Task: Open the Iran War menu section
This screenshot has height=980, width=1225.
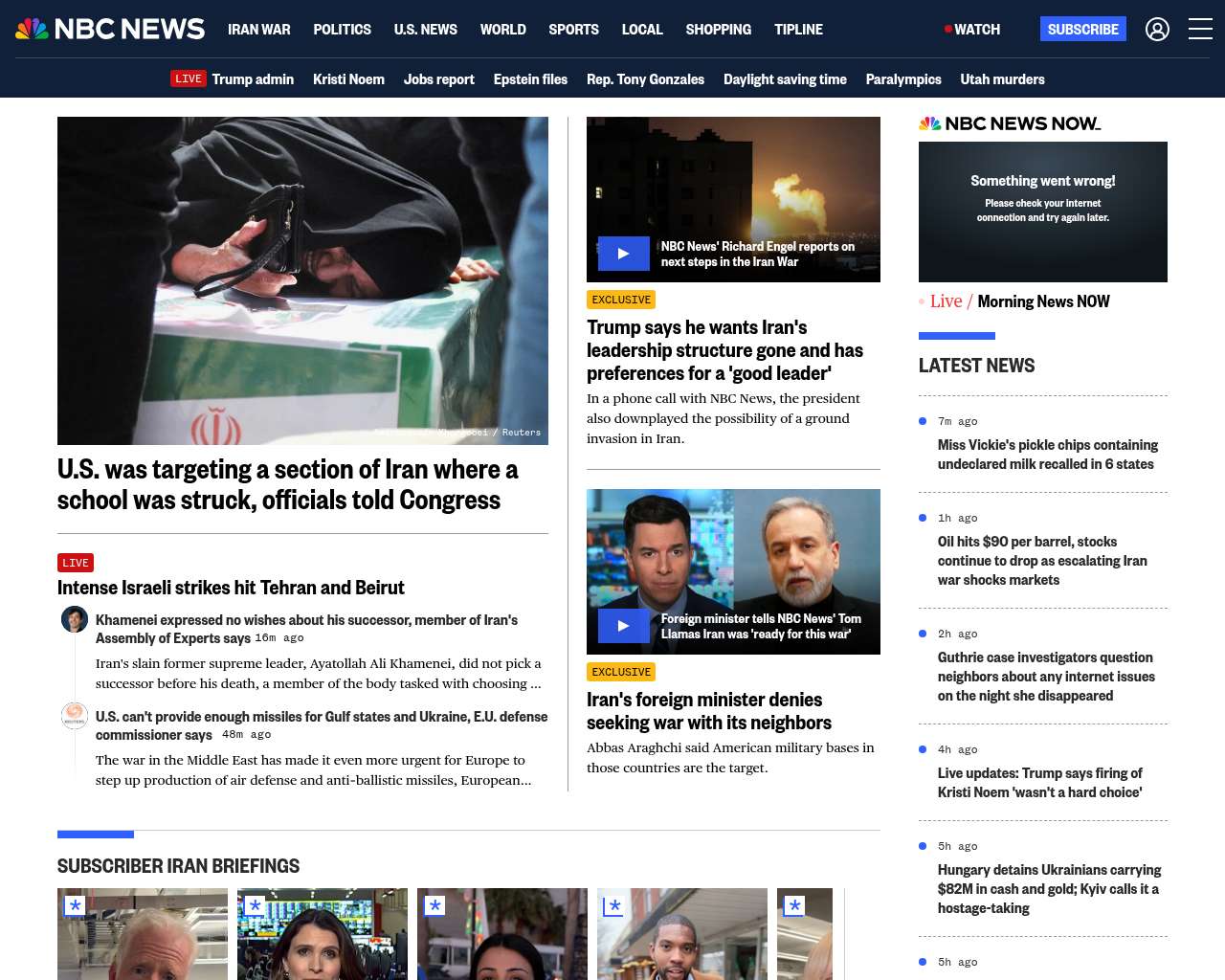Action: tap(259, 29)
